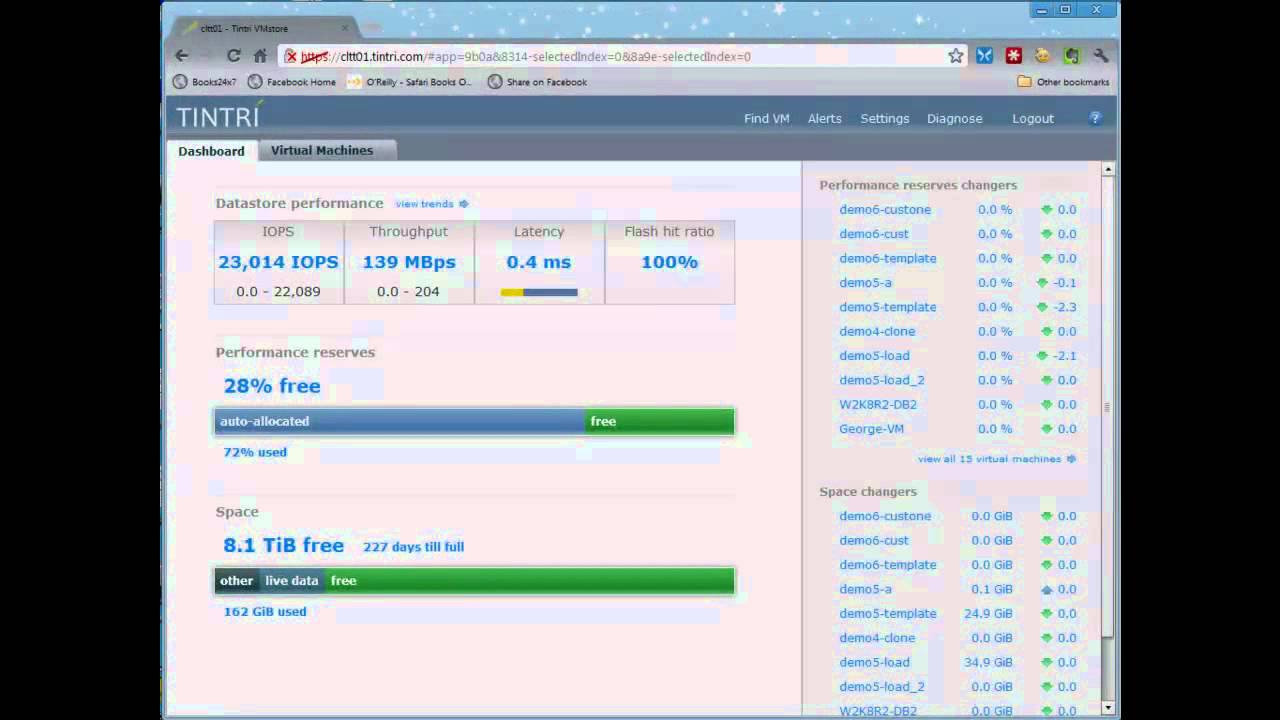The width and height of the screenshot is (1280, 720).
Task: Close the cltt01 Tintri VMstore browser tab
Action: click(345, 28)
